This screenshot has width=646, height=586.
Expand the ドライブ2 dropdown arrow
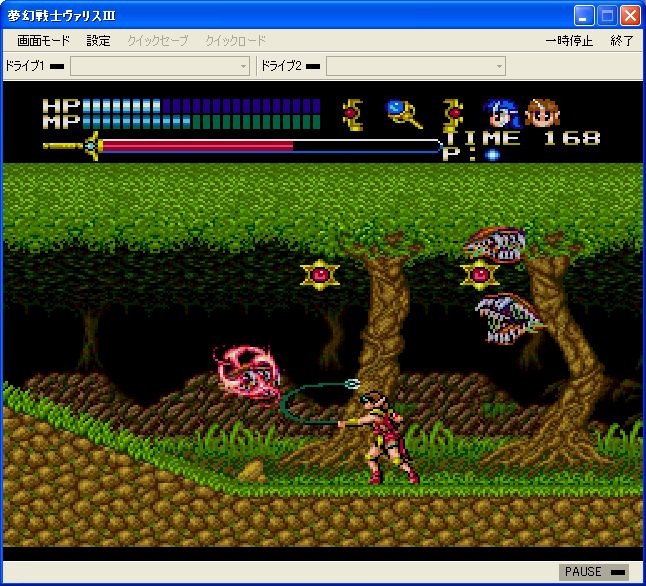click(x=499, y=66)
